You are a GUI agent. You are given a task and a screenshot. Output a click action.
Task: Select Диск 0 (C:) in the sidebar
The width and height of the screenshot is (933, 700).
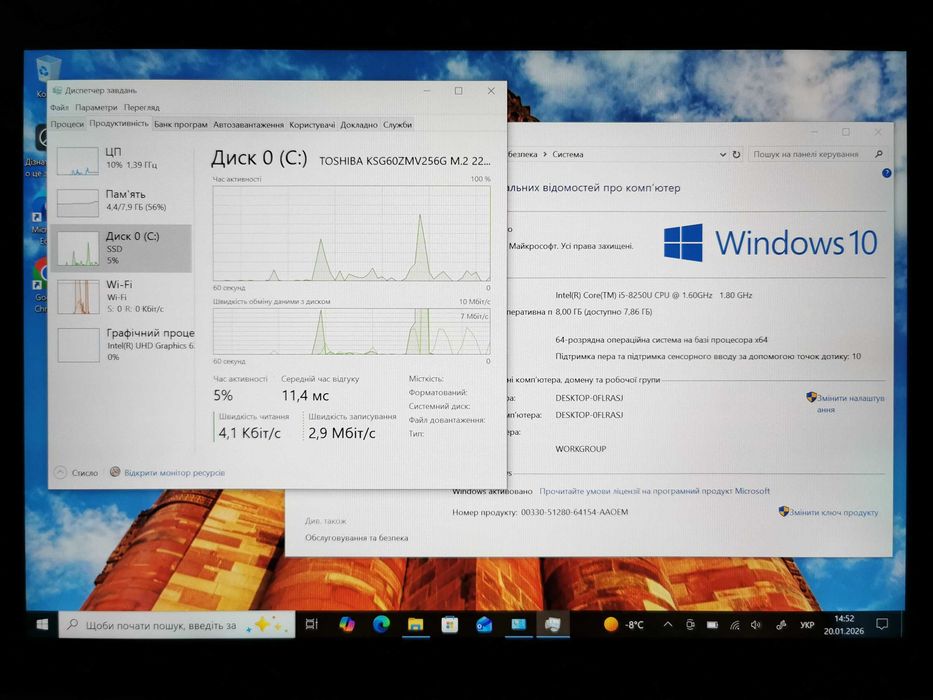tap(121, 248)
